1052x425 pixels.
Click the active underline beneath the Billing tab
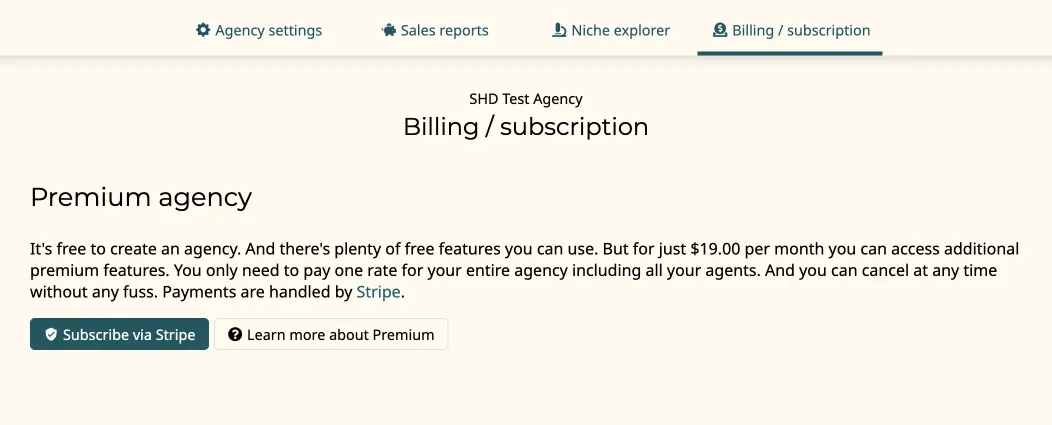tap(790, 53)
